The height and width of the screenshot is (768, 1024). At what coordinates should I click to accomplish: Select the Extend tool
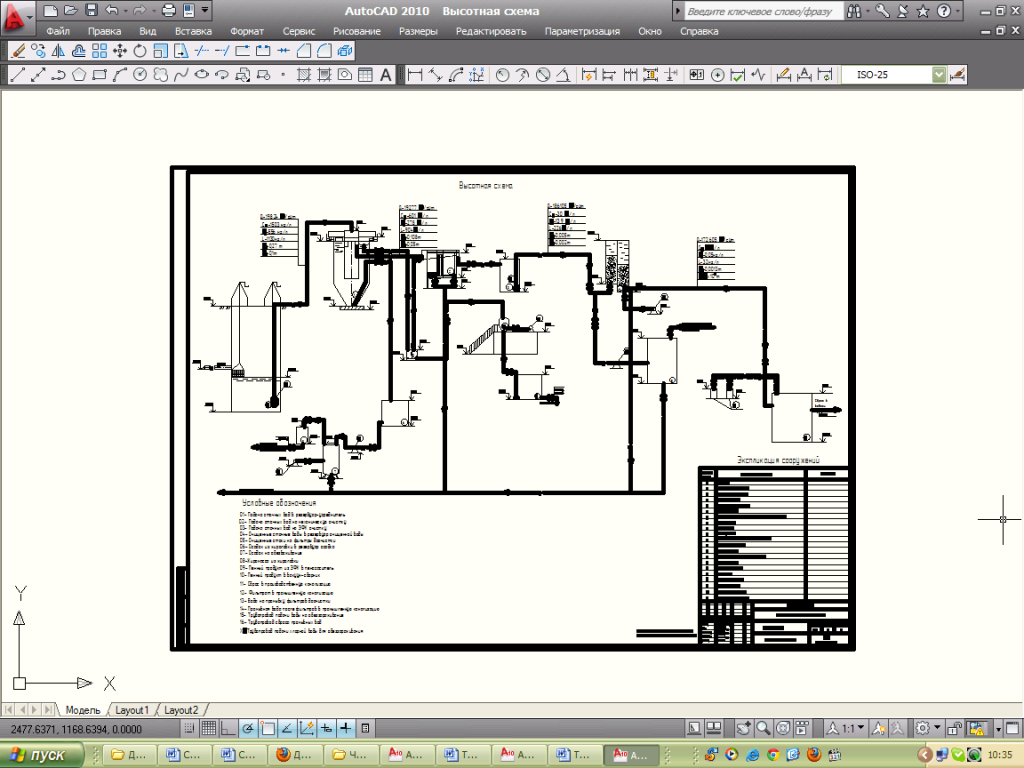pyautogui.click(x=222, y=51)
